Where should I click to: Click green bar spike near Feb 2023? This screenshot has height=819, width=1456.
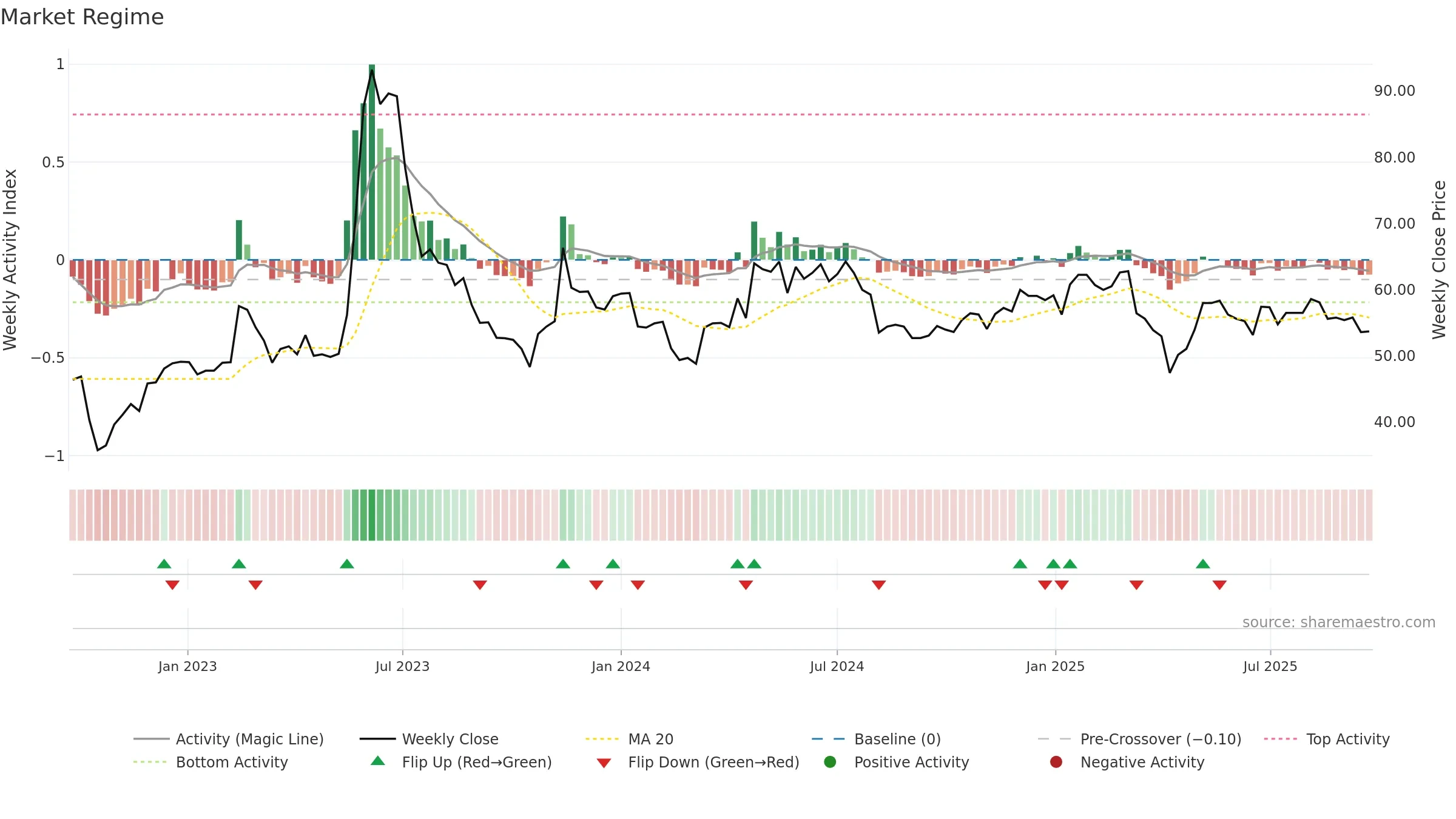pos(239,240)
